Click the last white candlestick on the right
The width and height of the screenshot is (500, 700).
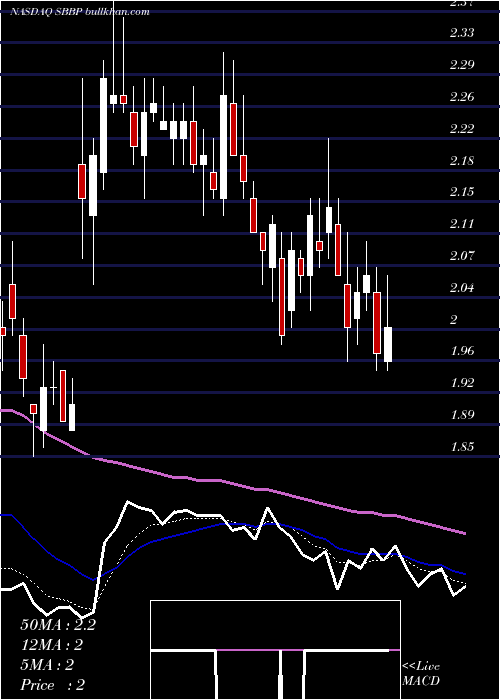tap(388, 344)
